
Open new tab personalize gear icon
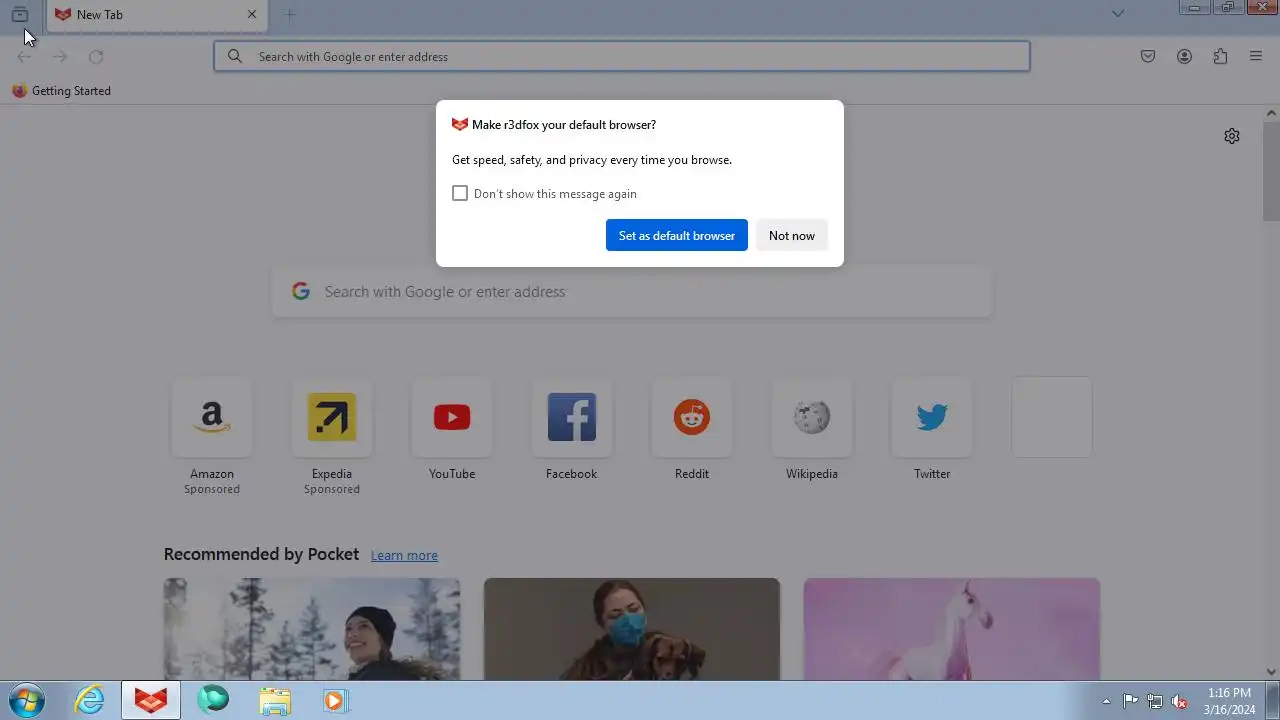click(x=1232, y=136)
